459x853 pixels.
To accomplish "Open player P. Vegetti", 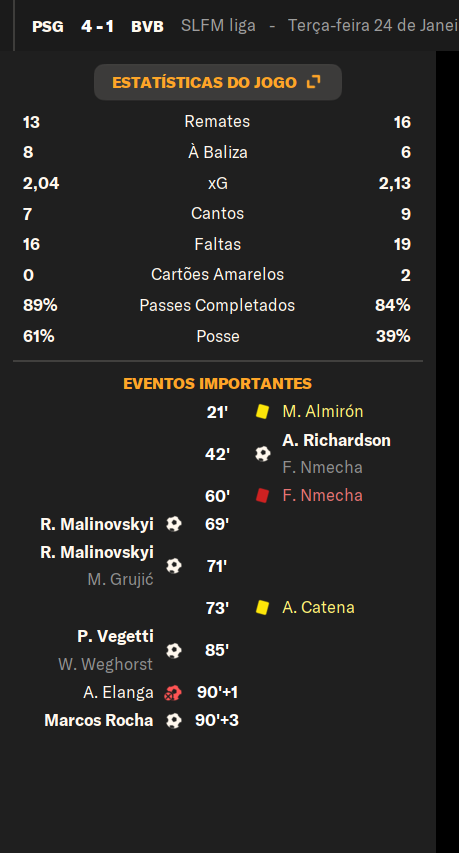I will click(115, 636).
